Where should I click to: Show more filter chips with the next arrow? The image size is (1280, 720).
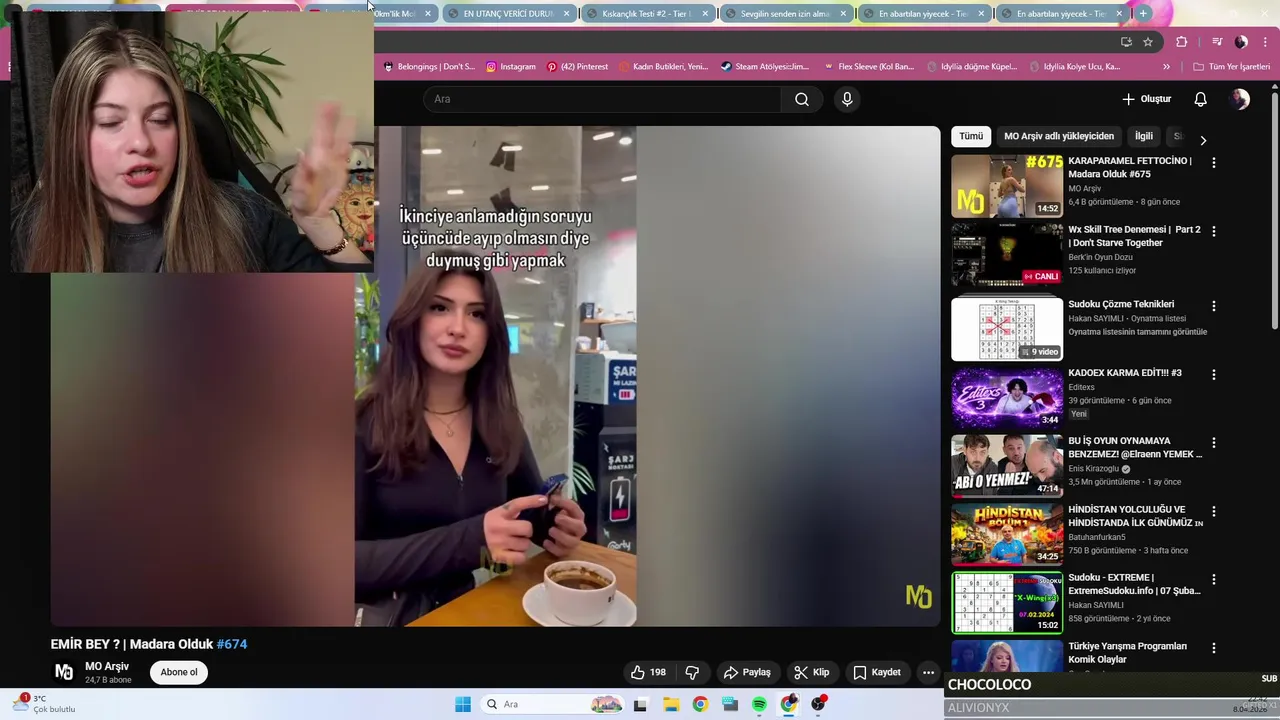click(x=1203, y=140)
